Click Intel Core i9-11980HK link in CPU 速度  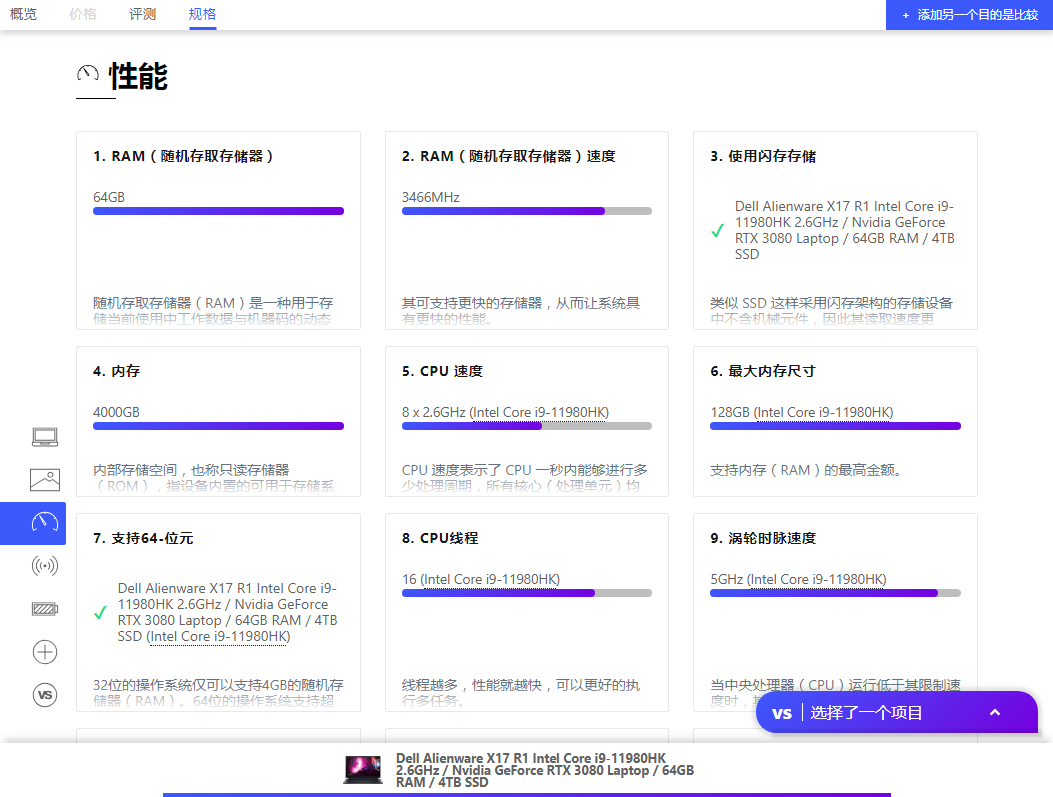[540, 412]
